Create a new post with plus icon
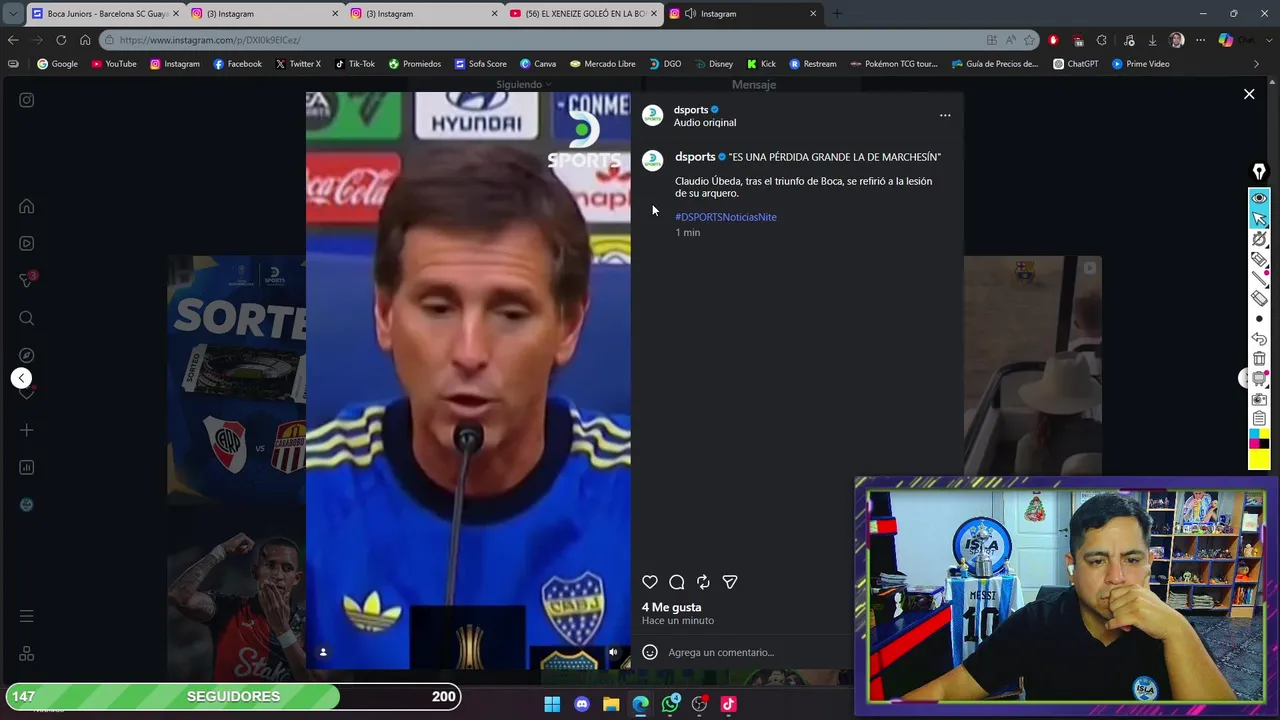Viewport: 1280px width, 720px height. point(27,430)
